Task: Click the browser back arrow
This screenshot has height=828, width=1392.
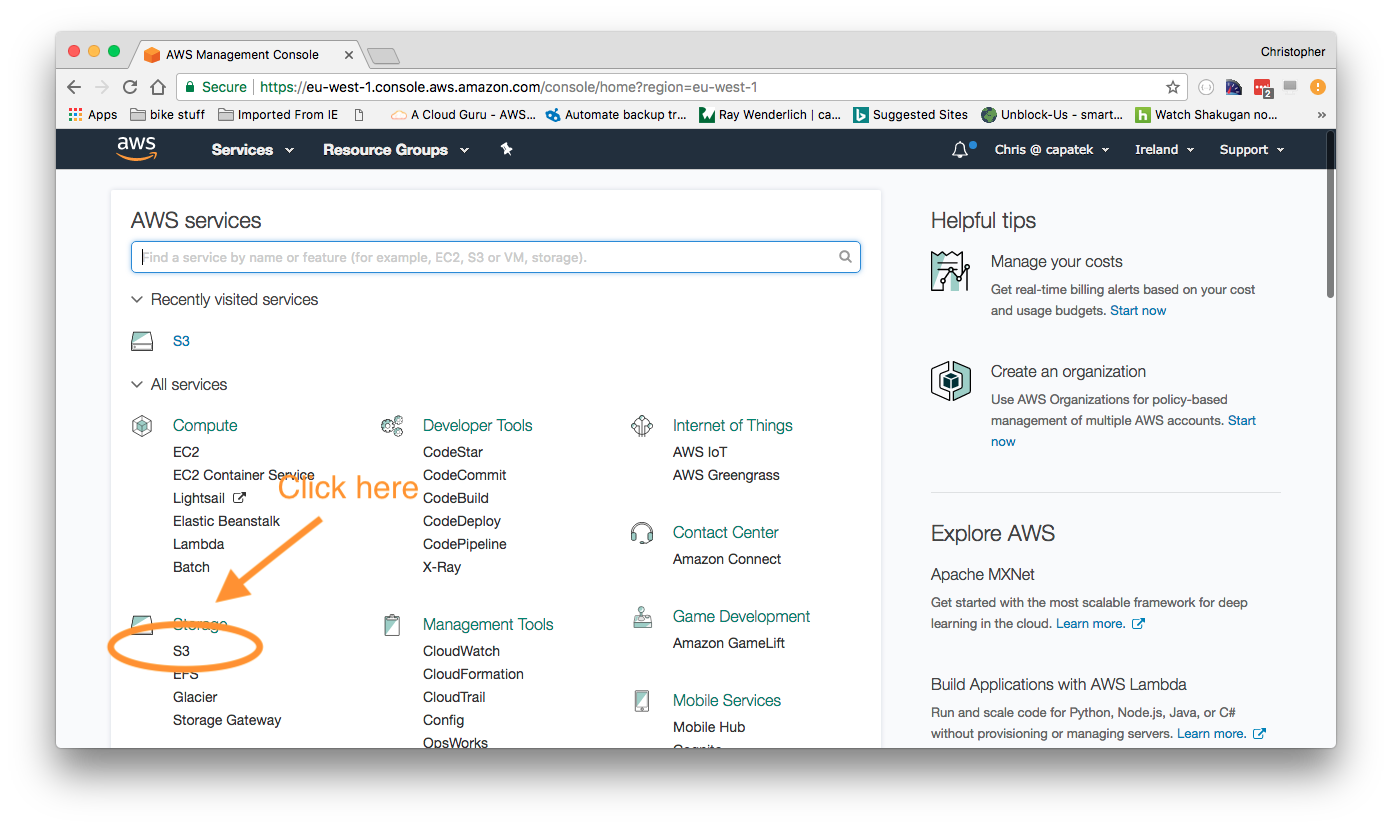Action: [74, 87]
